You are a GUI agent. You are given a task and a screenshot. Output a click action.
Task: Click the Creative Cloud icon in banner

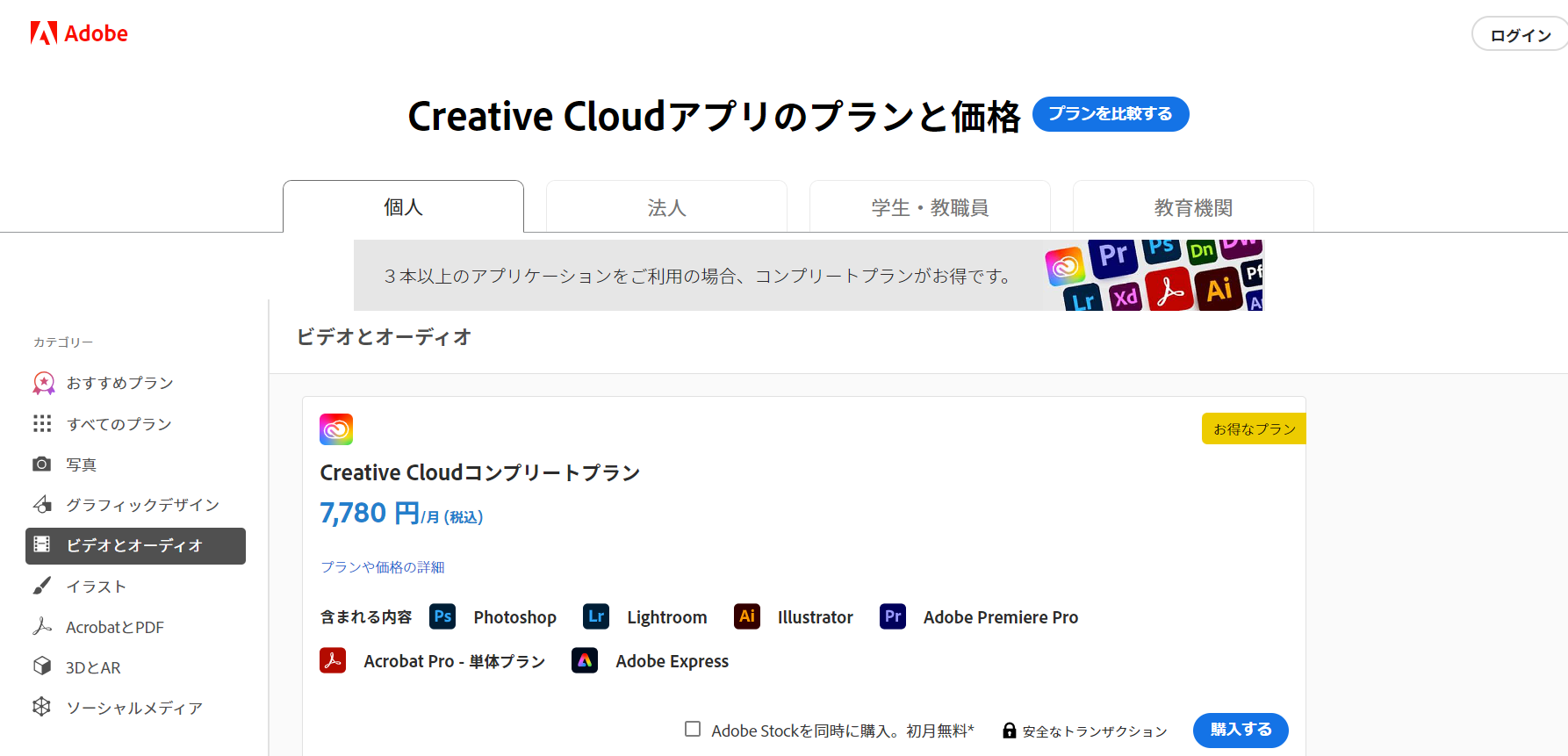tap(1065, 266)
